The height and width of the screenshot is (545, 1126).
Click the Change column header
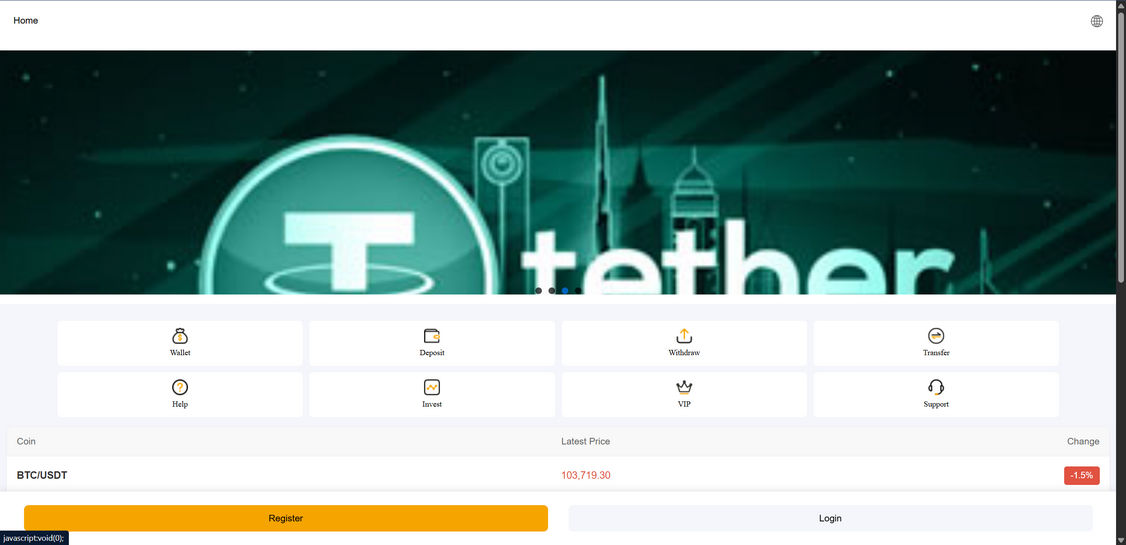(1083, 442)
